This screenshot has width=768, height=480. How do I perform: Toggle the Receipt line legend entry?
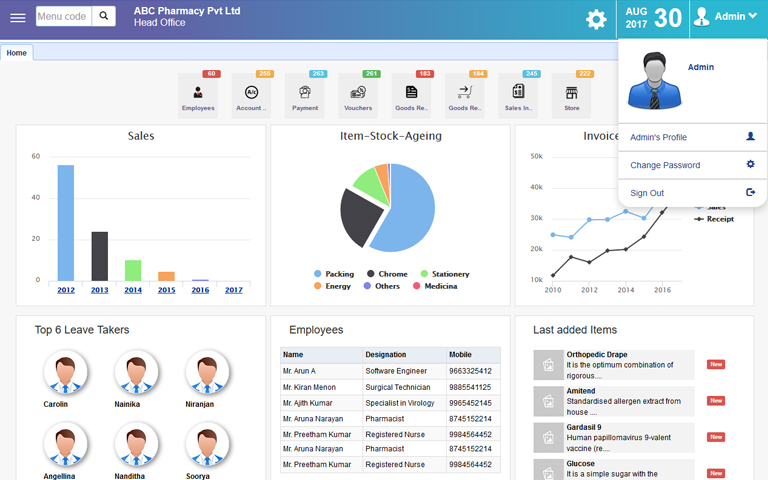[714, 219]
